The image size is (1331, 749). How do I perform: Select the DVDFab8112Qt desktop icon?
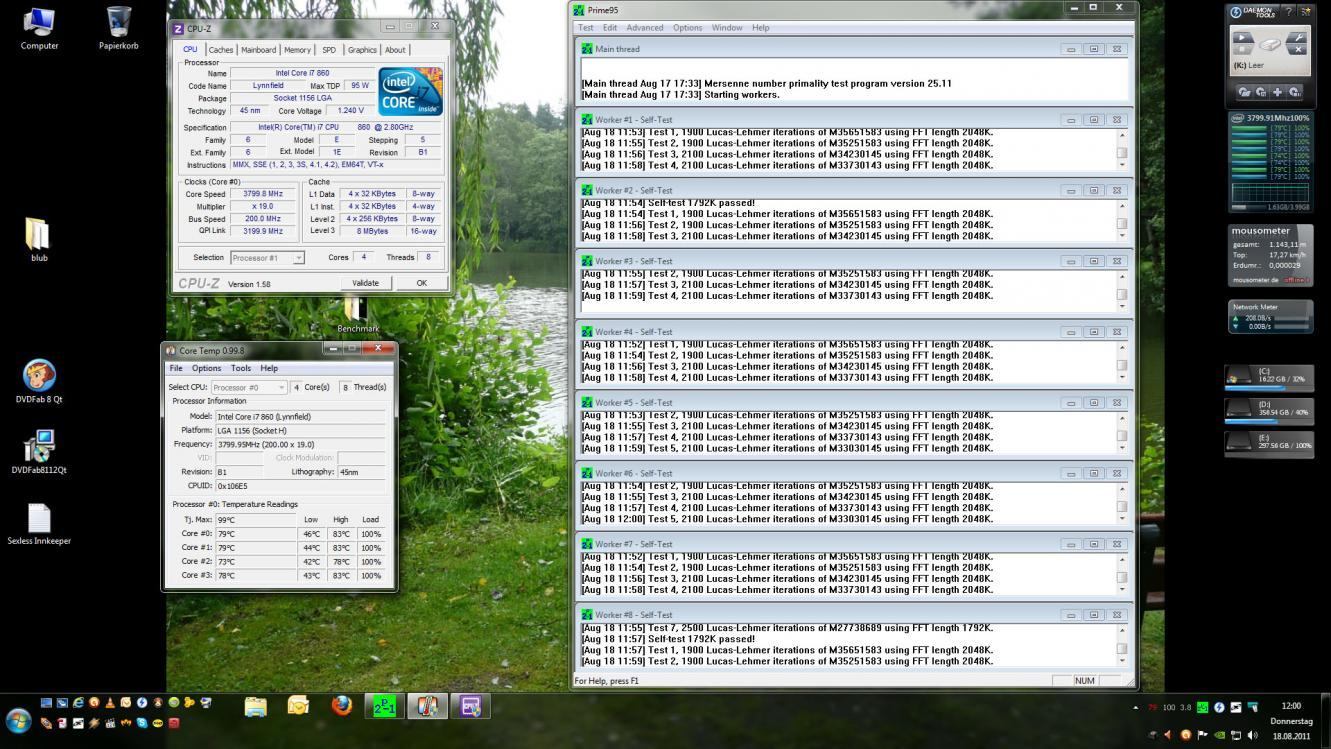click(x=39, y=452)
